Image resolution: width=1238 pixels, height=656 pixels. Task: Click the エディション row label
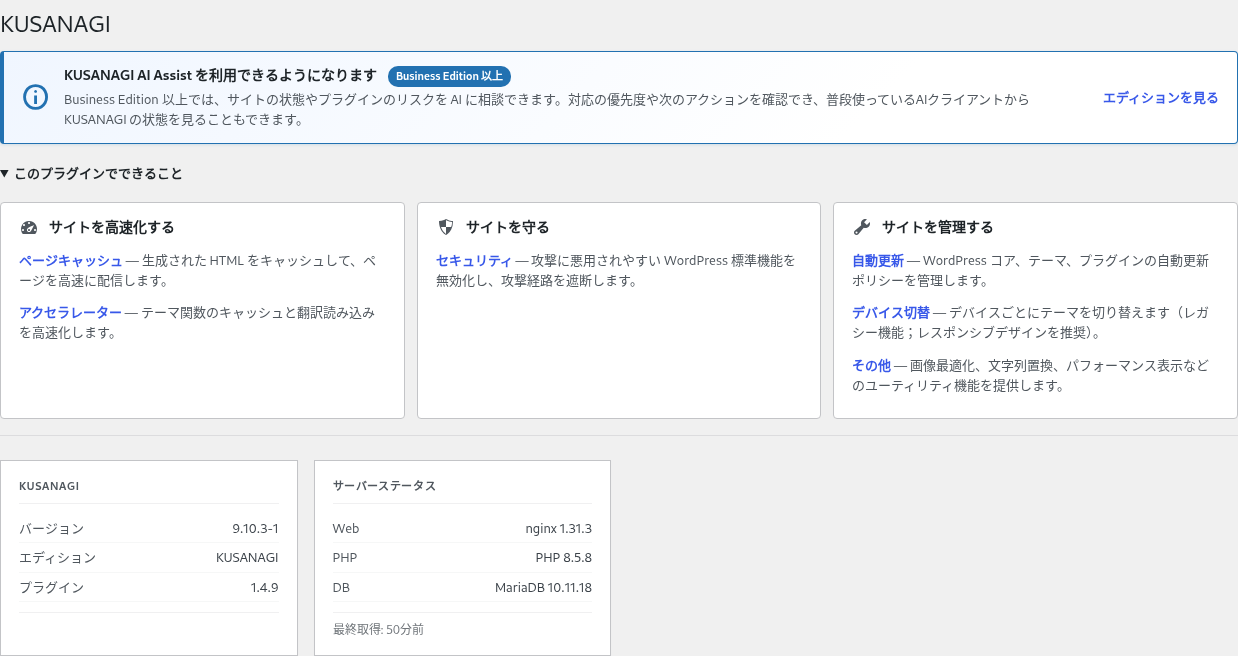(57, 558)
